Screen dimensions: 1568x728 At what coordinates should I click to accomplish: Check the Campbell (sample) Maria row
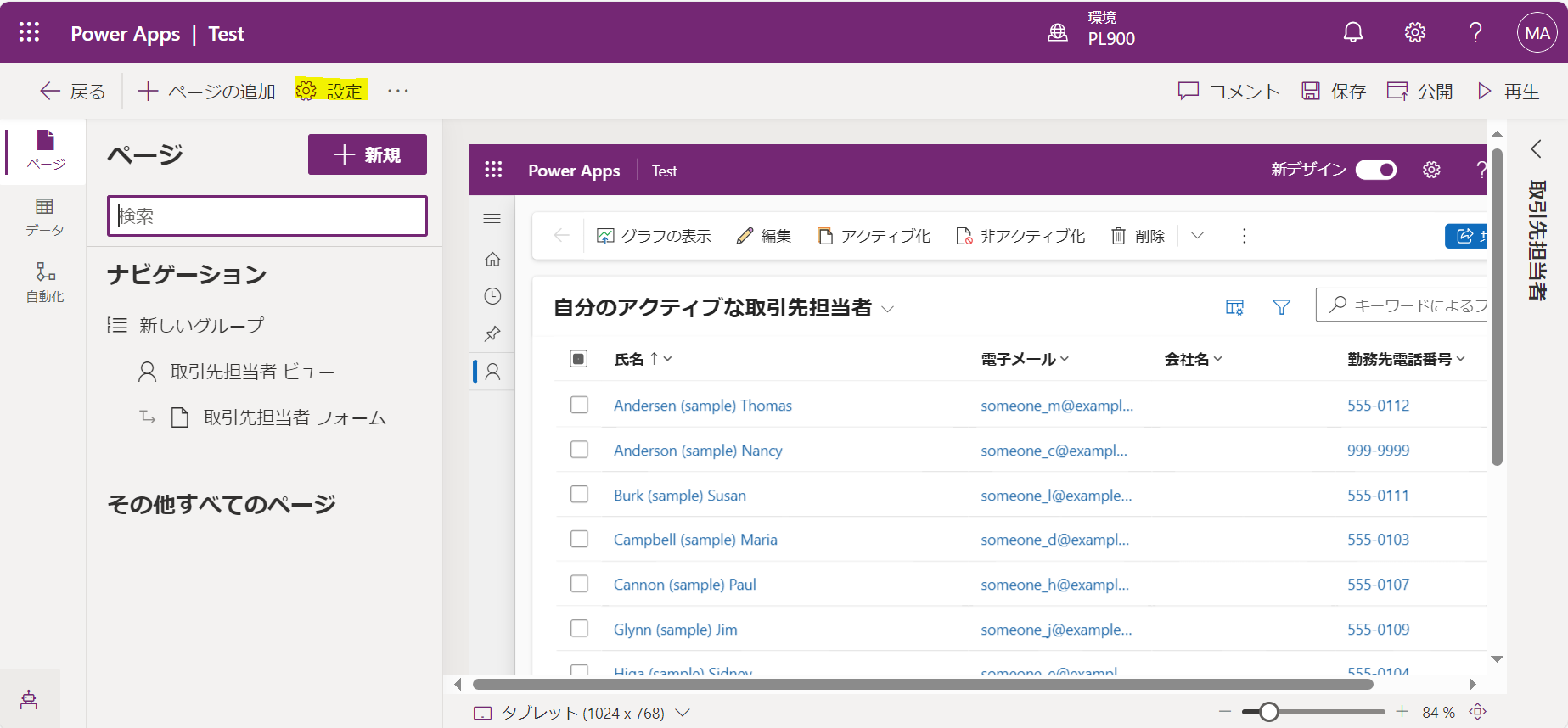click(579, 539)
